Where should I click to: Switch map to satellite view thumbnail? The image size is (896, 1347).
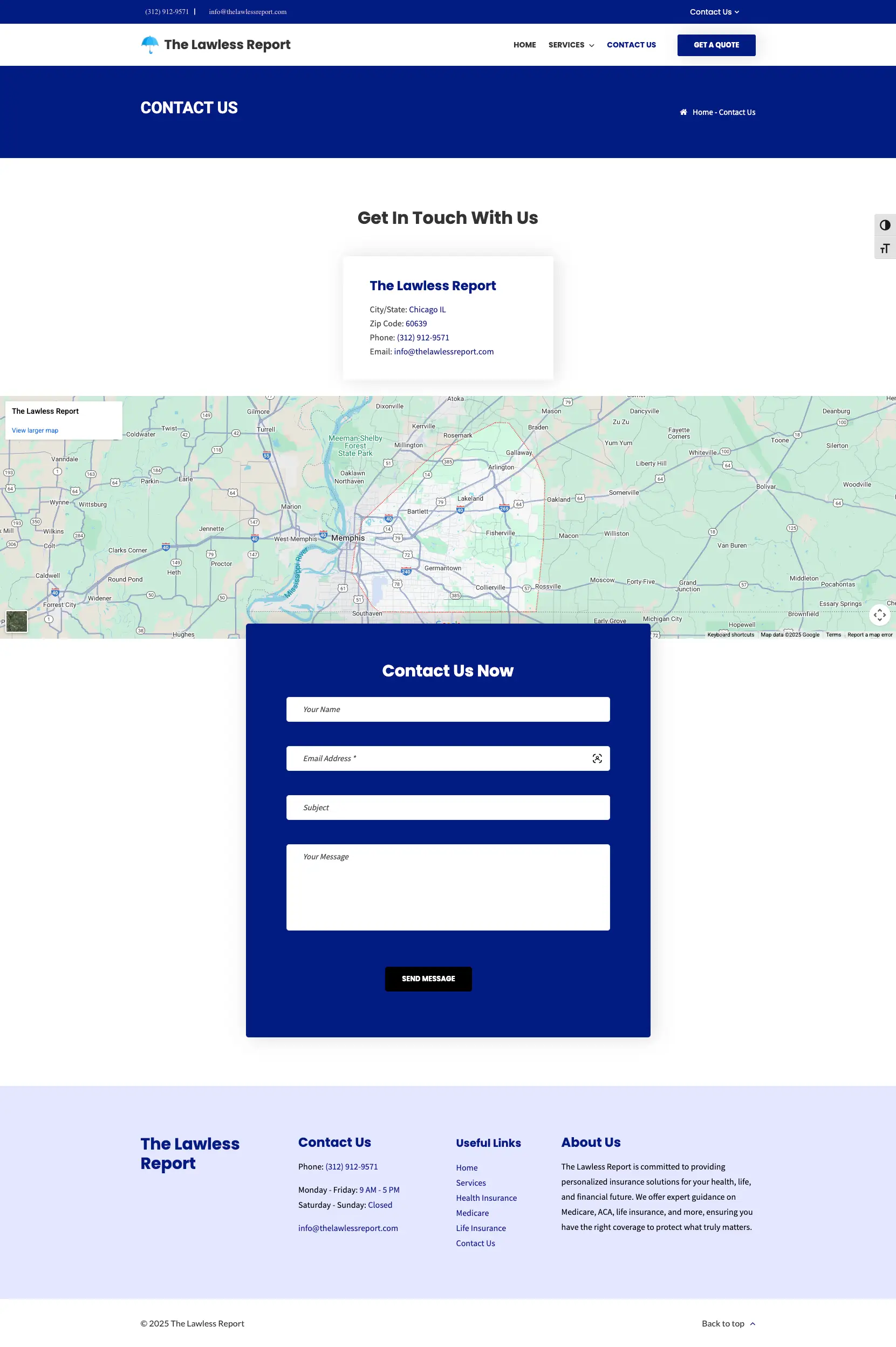tap(17, 621)
